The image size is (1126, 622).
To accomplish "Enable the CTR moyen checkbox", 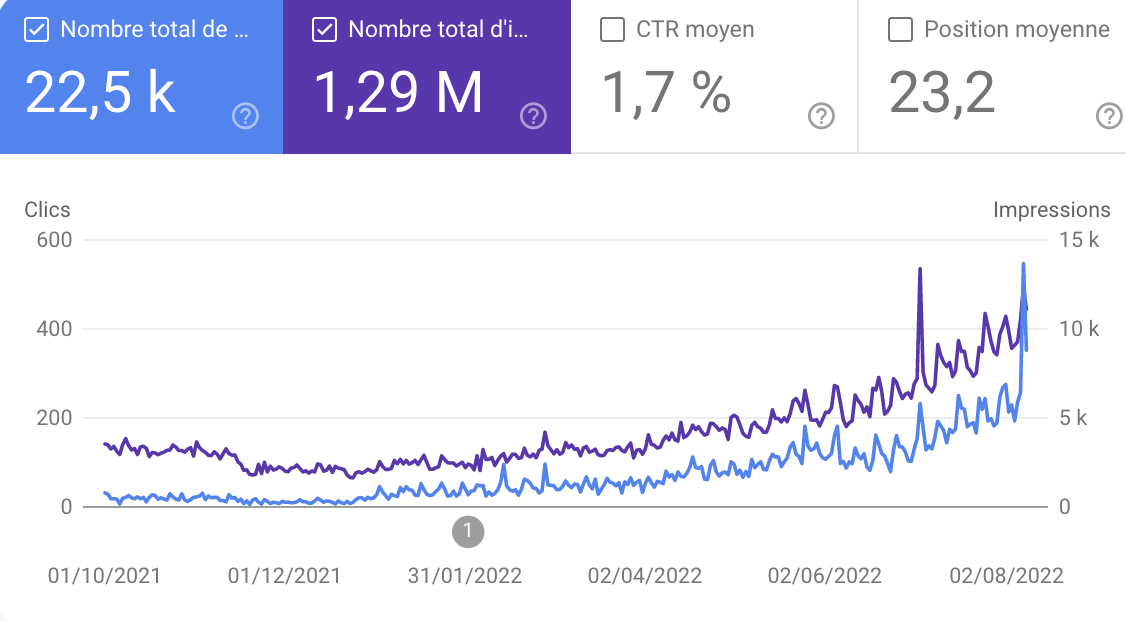I will (x=612, y=30).
